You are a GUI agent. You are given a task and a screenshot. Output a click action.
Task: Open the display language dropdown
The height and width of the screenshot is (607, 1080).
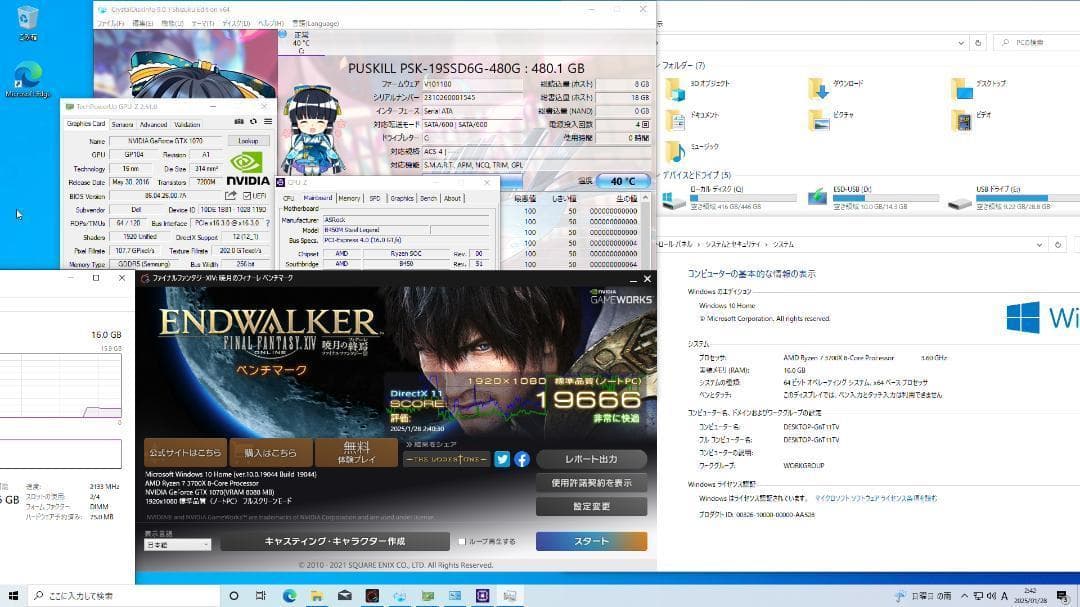178,545
